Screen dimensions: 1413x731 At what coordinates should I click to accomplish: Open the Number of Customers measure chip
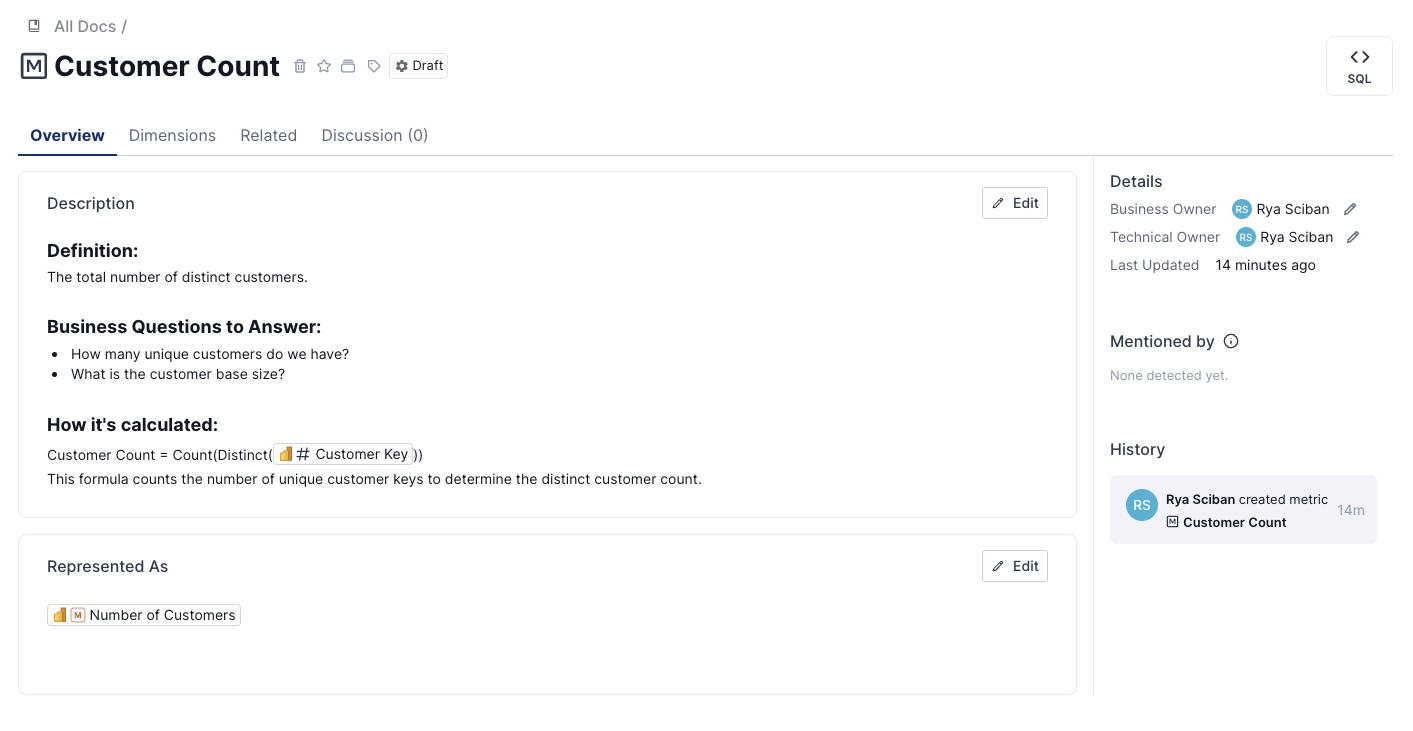pos(144,615)
